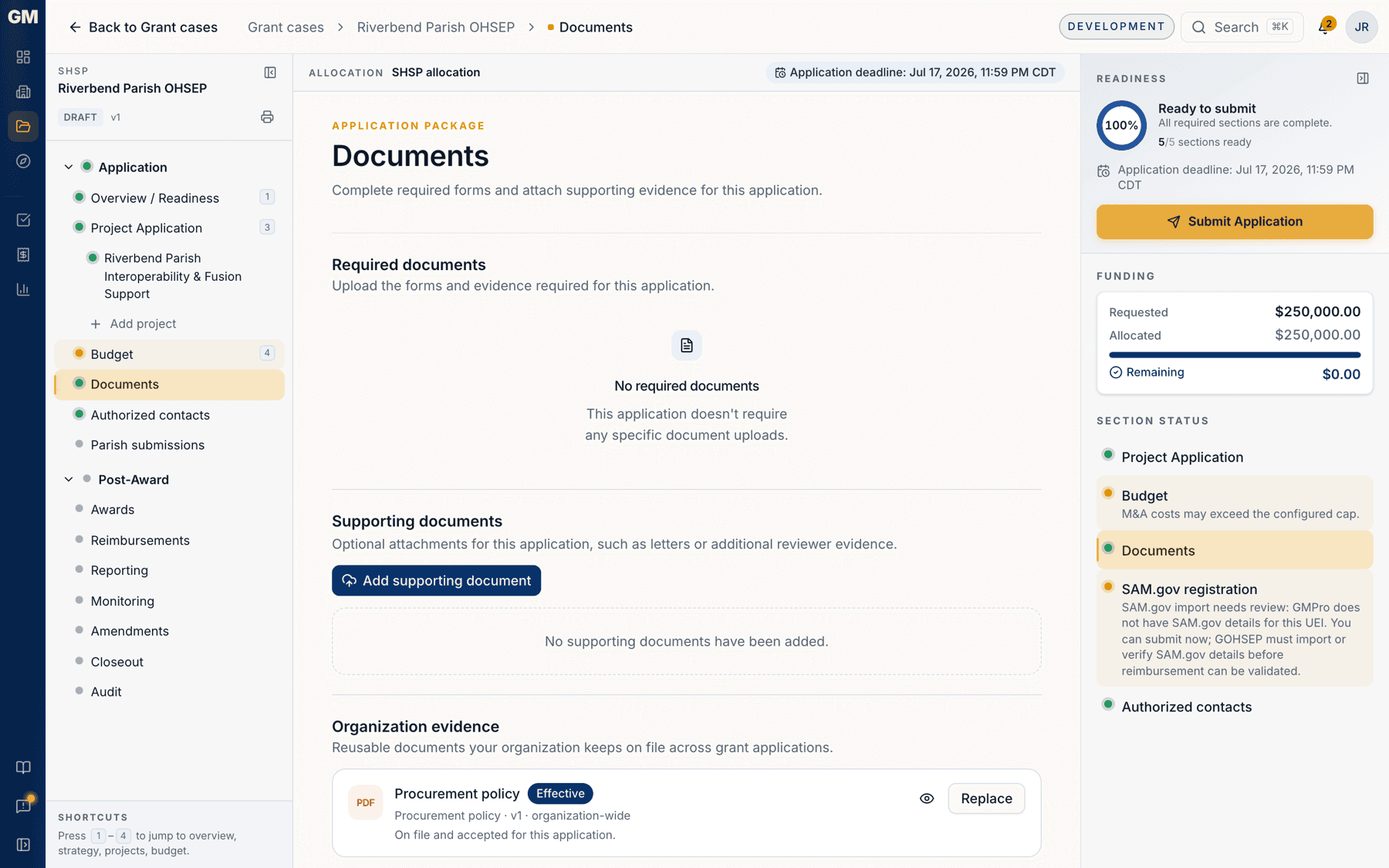The height and width of the screenshot is (868, 1389).
Task: Click the Search field in top bar
Action: 1242,27
